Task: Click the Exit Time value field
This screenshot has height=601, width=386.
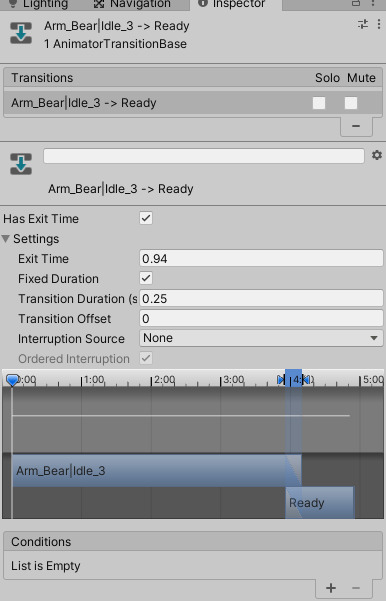Action: click(x=261, y=259)
